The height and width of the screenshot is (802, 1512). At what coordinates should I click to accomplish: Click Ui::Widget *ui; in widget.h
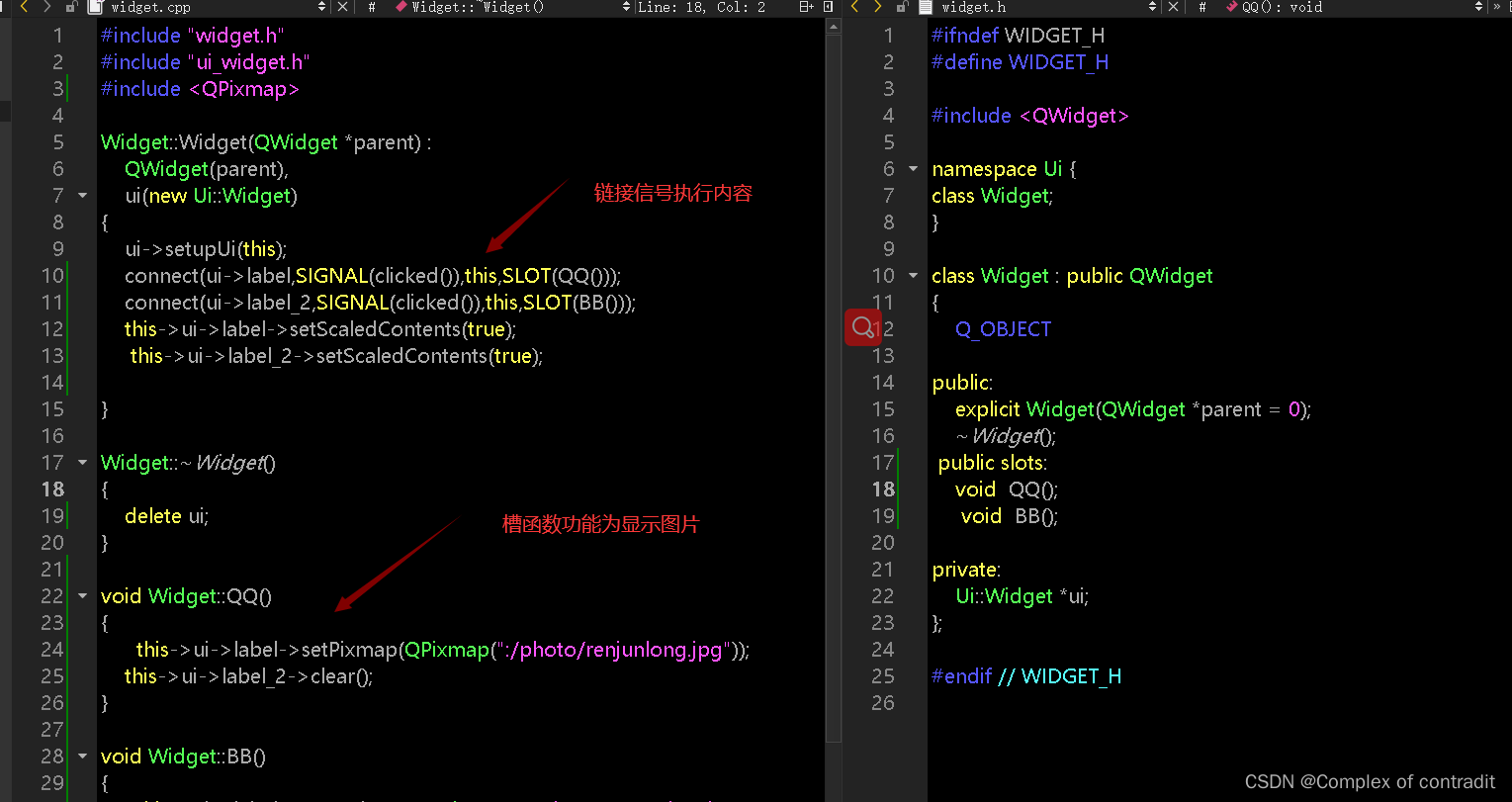[x=1023, y=595]
